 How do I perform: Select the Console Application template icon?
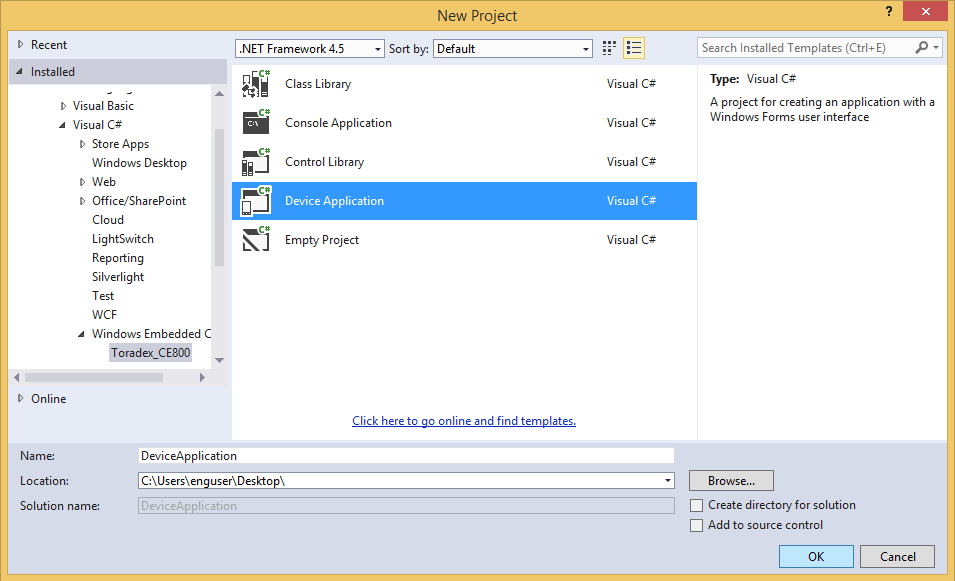point(256,122)
